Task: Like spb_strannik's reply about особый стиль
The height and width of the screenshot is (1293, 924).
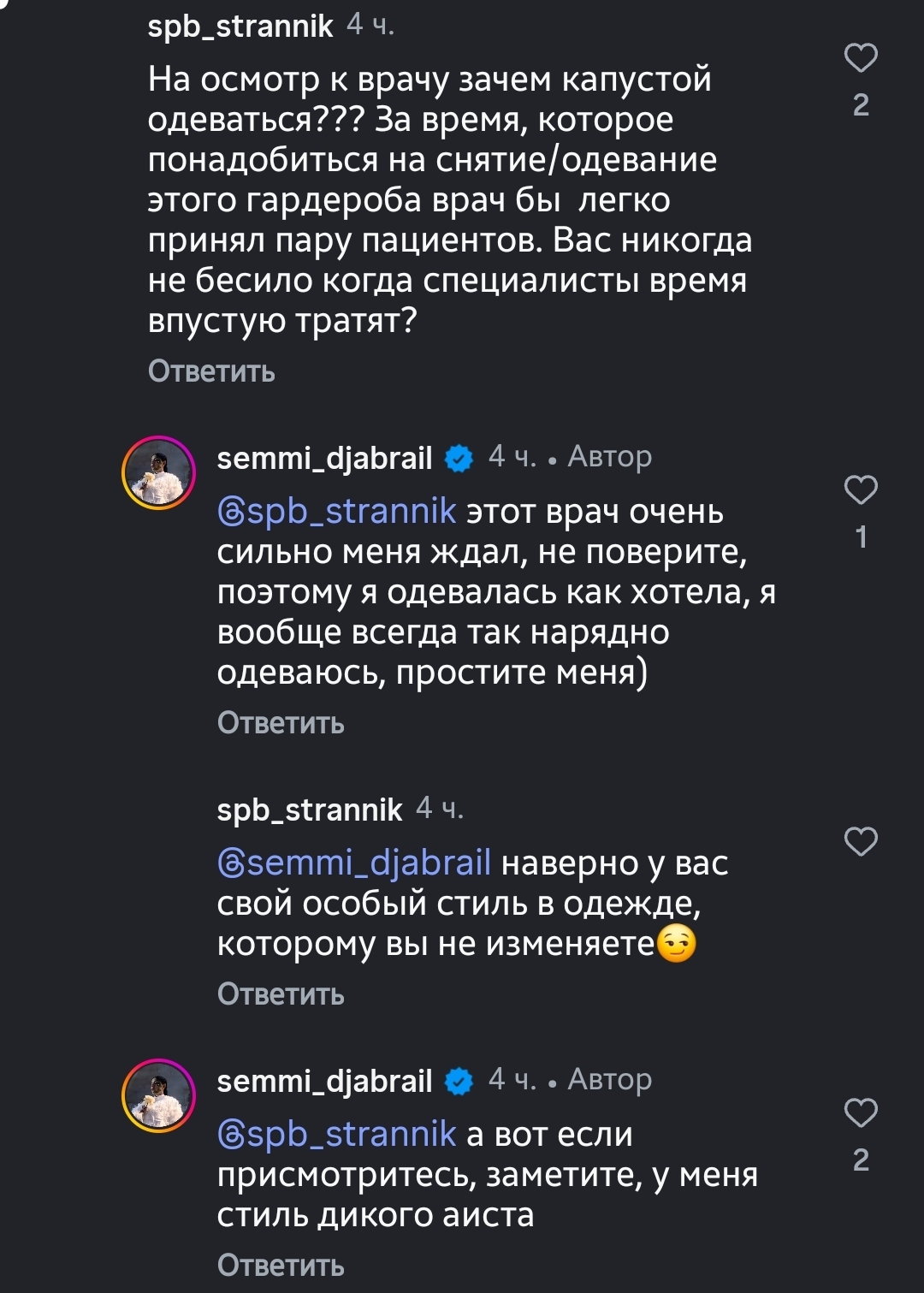Action: click(x=861, y=842)
